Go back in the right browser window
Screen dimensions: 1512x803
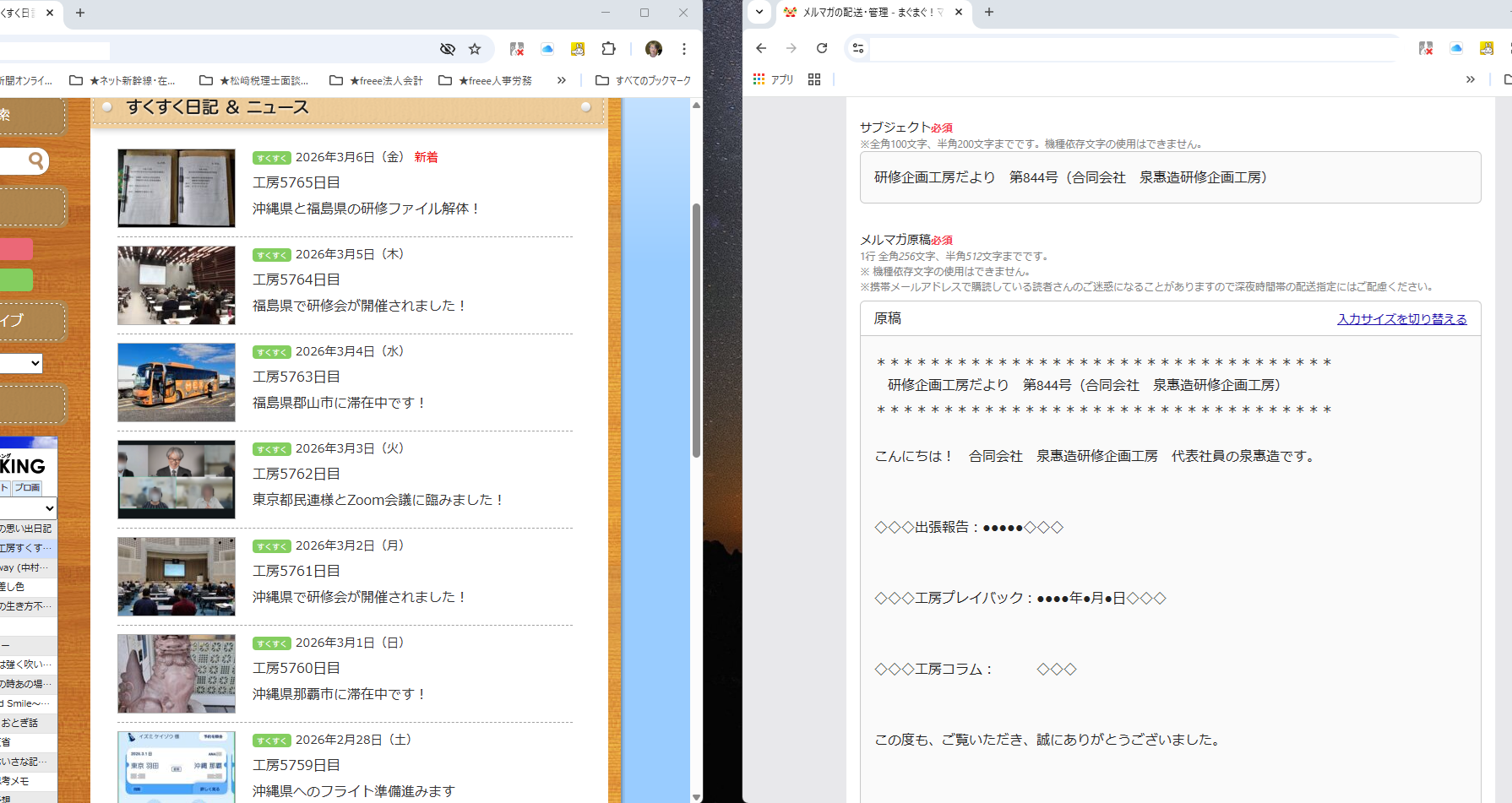pos(761,48)
